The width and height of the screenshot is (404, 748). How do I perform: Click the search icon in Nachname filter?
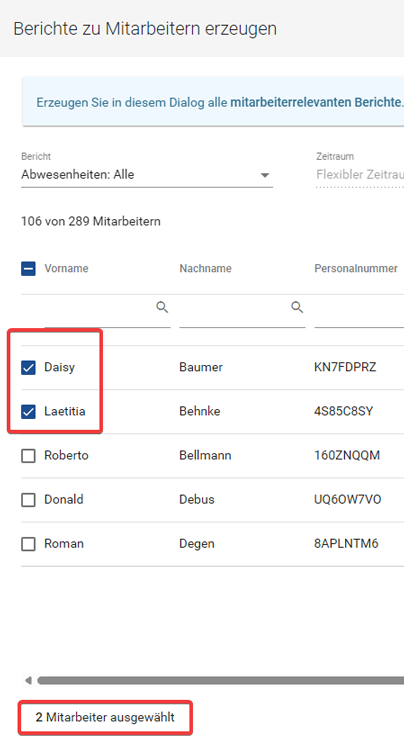[297, 308]
